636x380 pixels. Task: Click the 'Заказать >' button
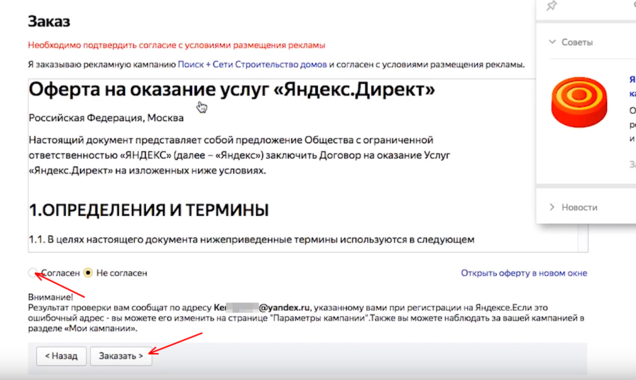point(121,356)
